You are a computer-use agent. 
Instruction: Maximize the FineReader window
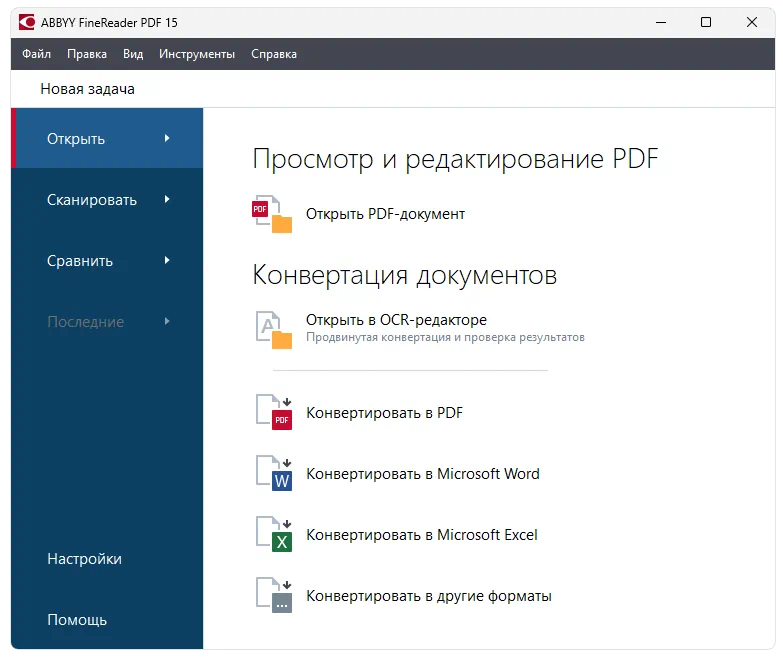point(706,22)
